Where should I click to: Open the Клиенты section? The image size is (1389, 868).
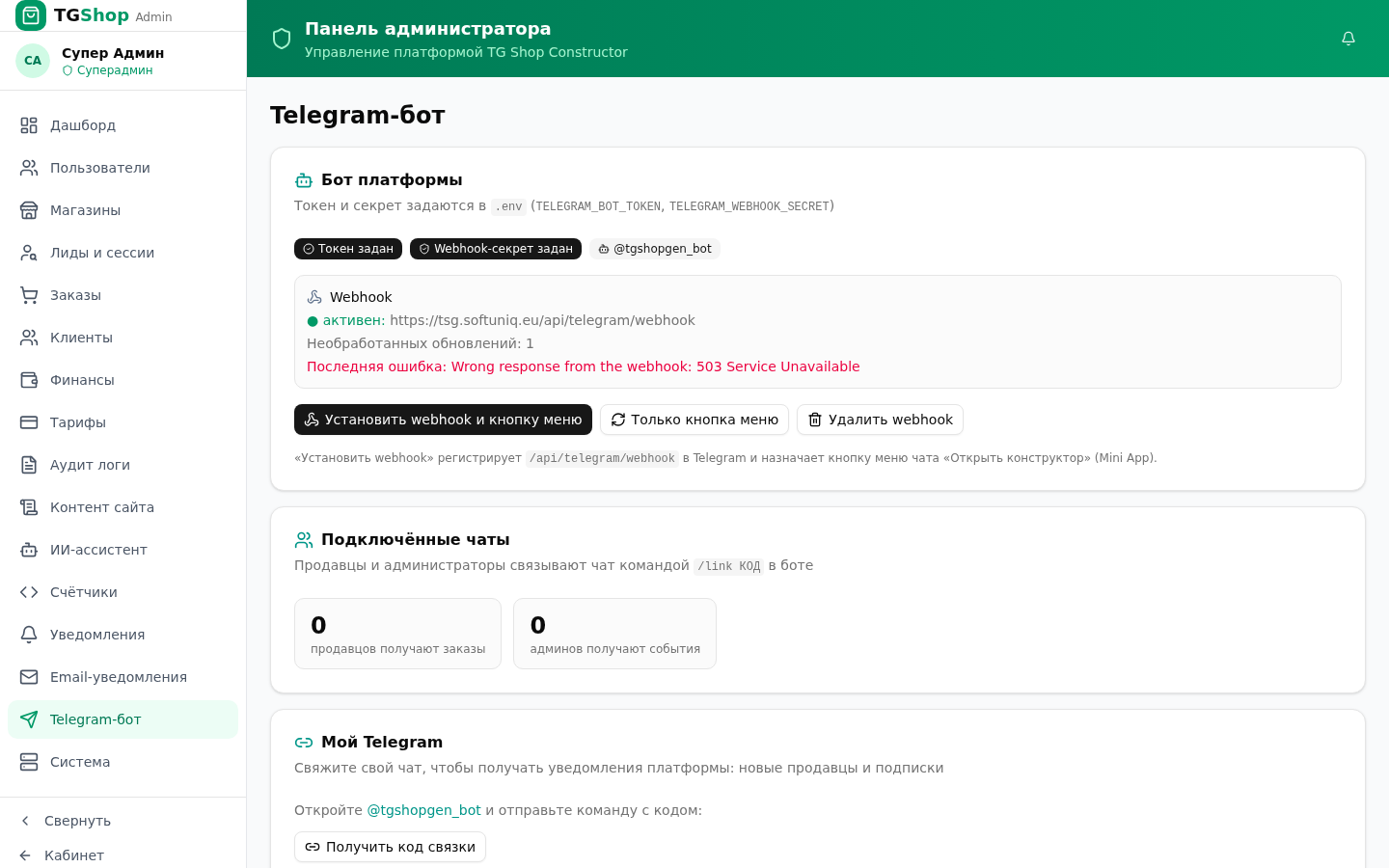123,338
